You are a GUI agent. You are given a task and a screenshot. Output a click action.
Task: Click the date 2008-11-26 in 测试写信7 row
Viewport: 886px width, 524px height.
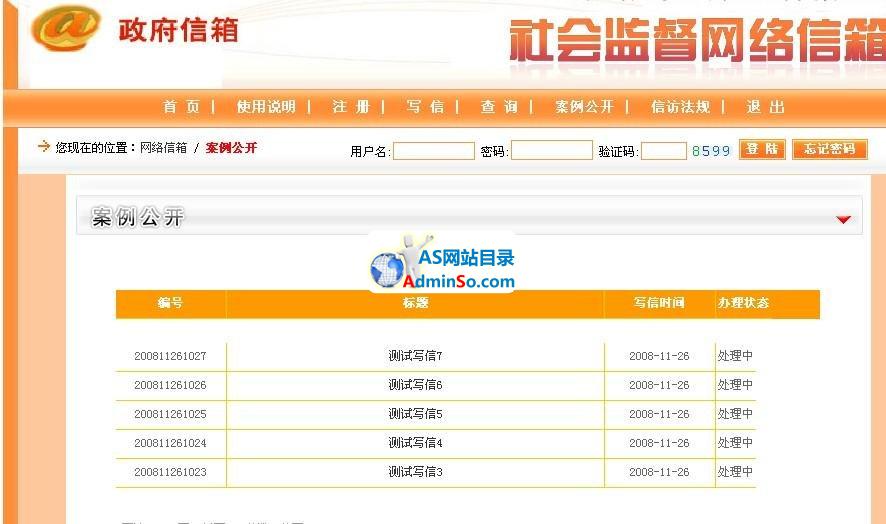coord(659,356)
